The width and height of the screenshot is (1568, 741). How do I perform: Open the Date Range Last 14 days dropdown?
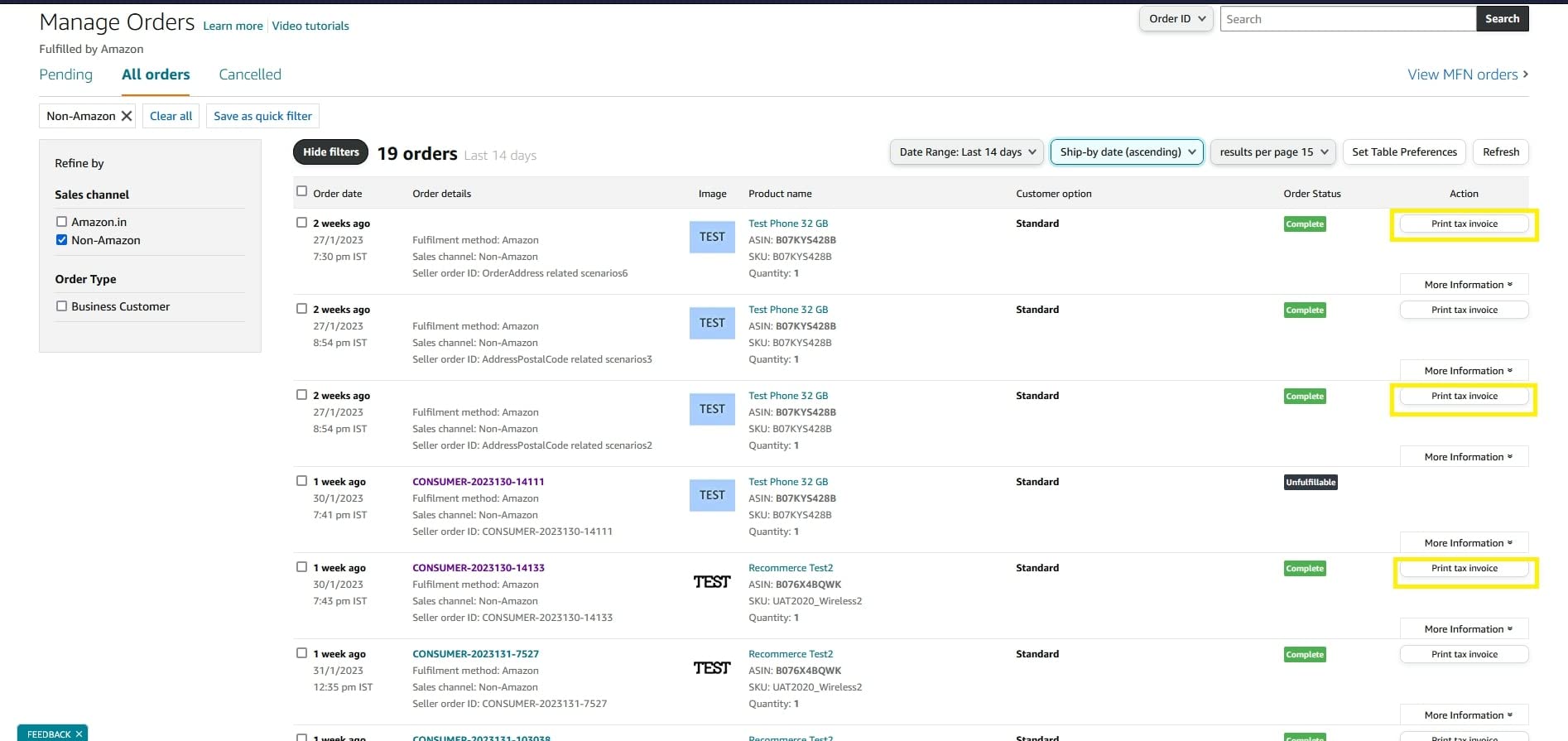pyautogui.click(x=966, y=152)
